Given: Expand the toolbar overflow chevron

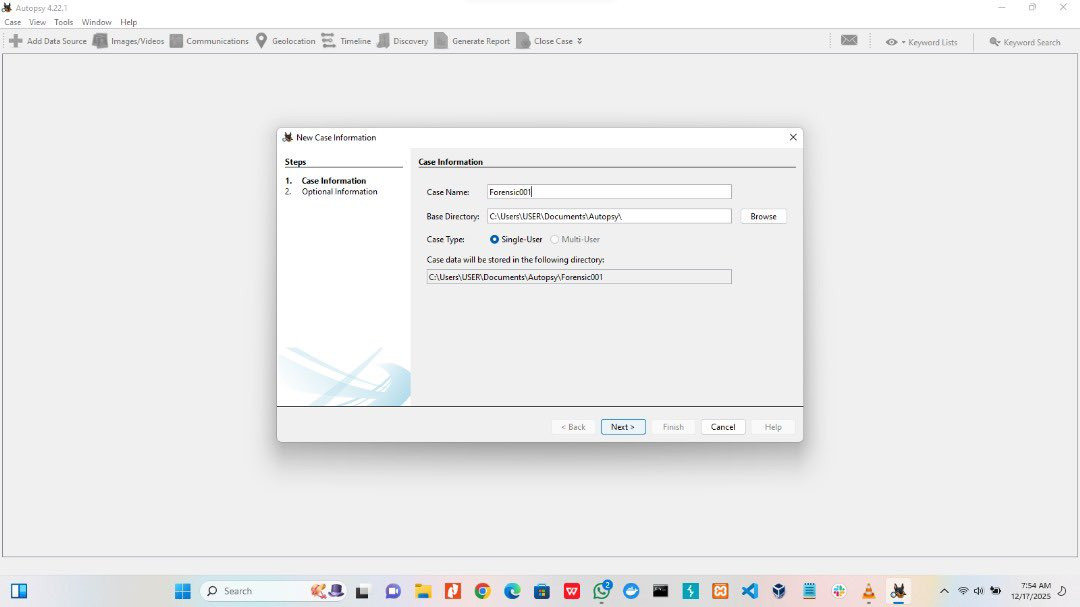Looking at the screenshot, I should [579, 41].
